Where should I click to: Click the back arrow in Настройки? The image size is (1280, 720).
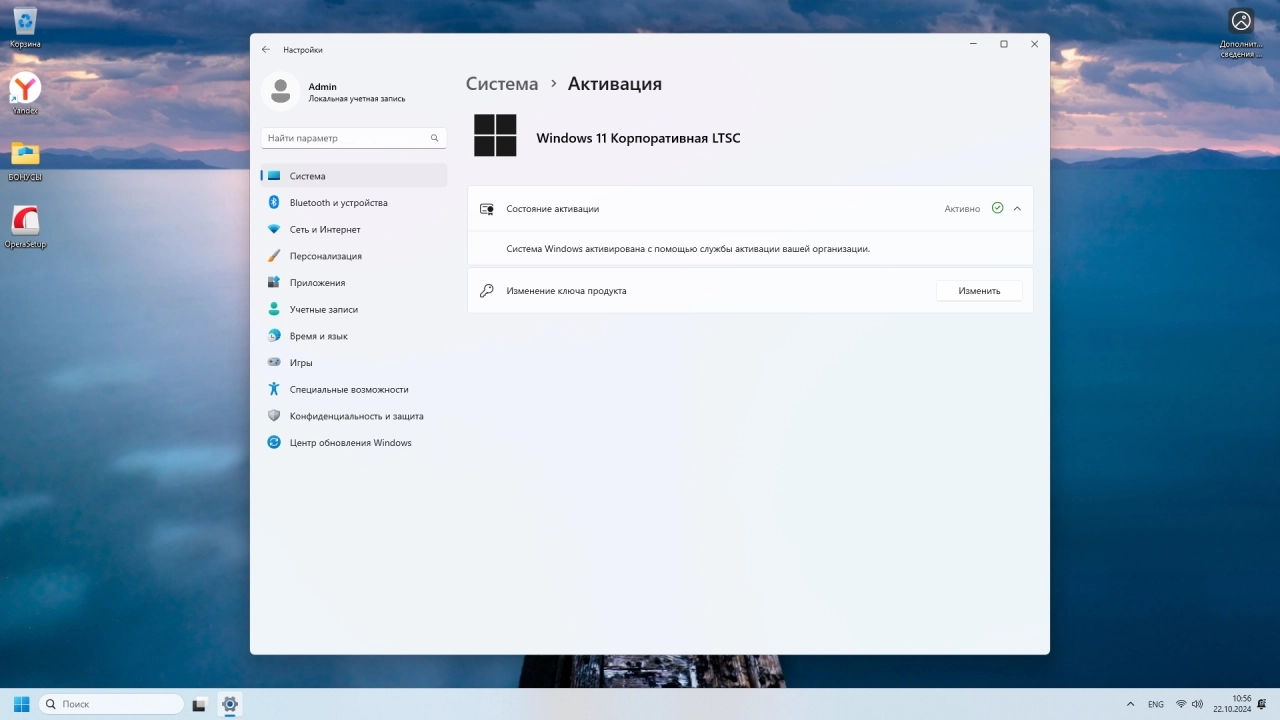tap(266, 49)
